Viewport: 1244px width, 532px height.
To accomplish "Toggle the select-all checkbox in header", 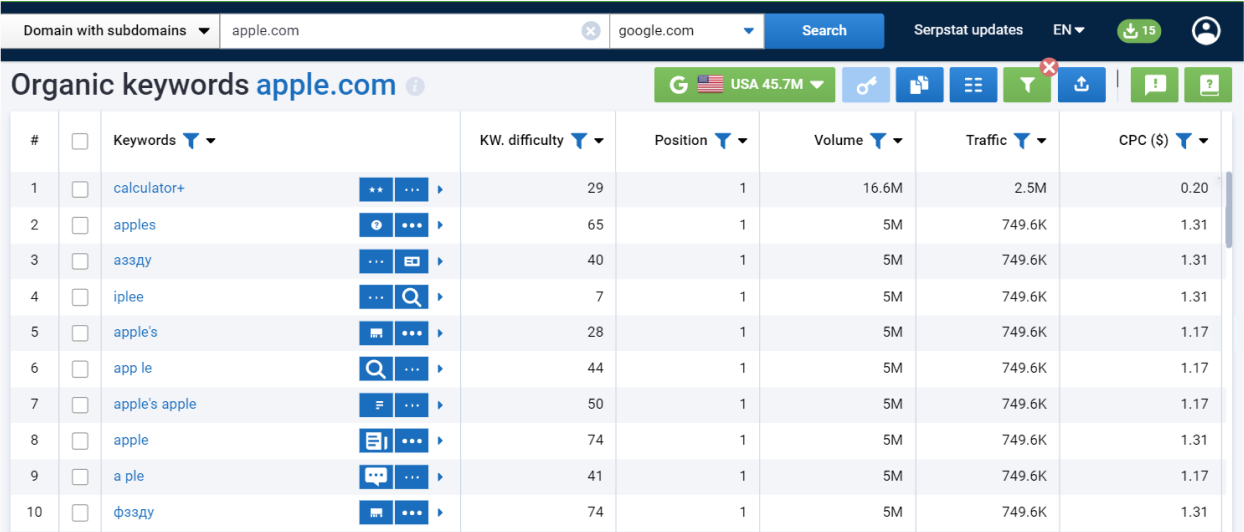I will (80, 141).
